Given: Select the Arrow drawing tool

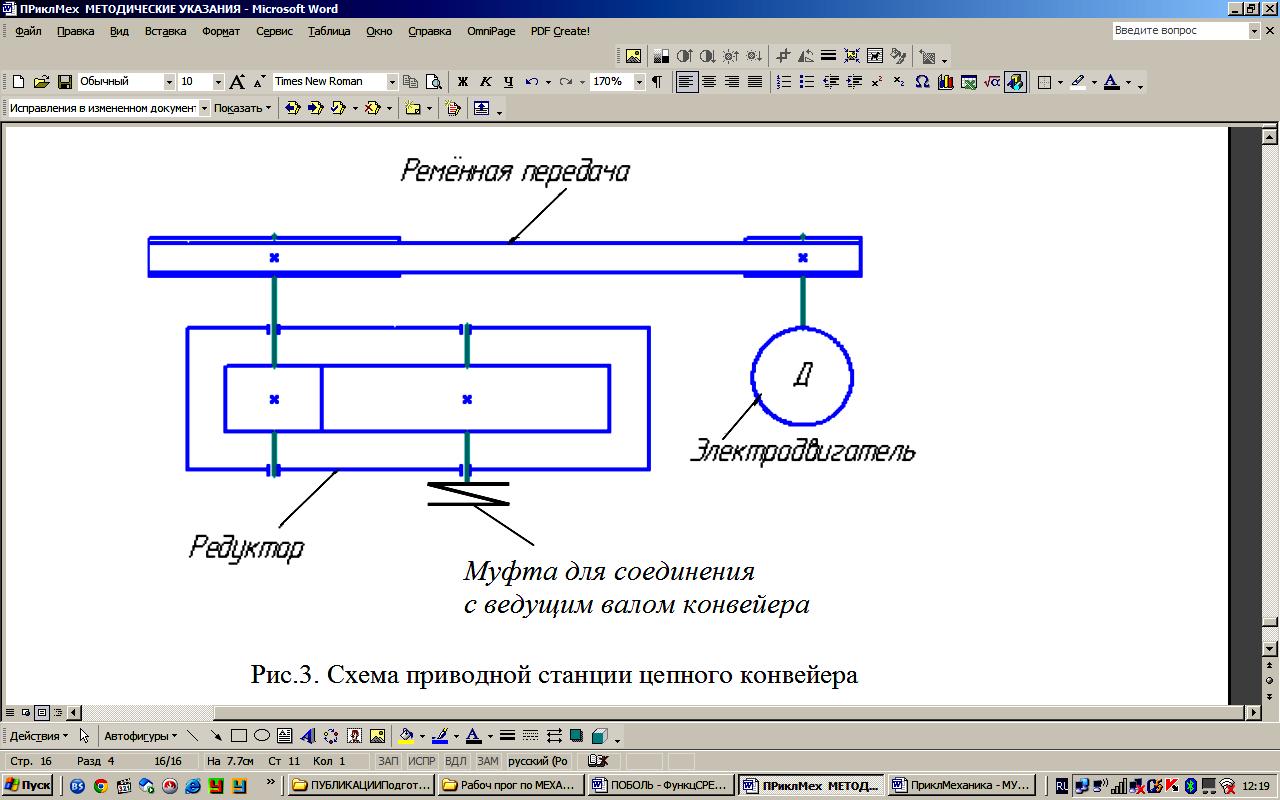Looking at the screenshot, I should pyautogui.click(x=216, y=736).
